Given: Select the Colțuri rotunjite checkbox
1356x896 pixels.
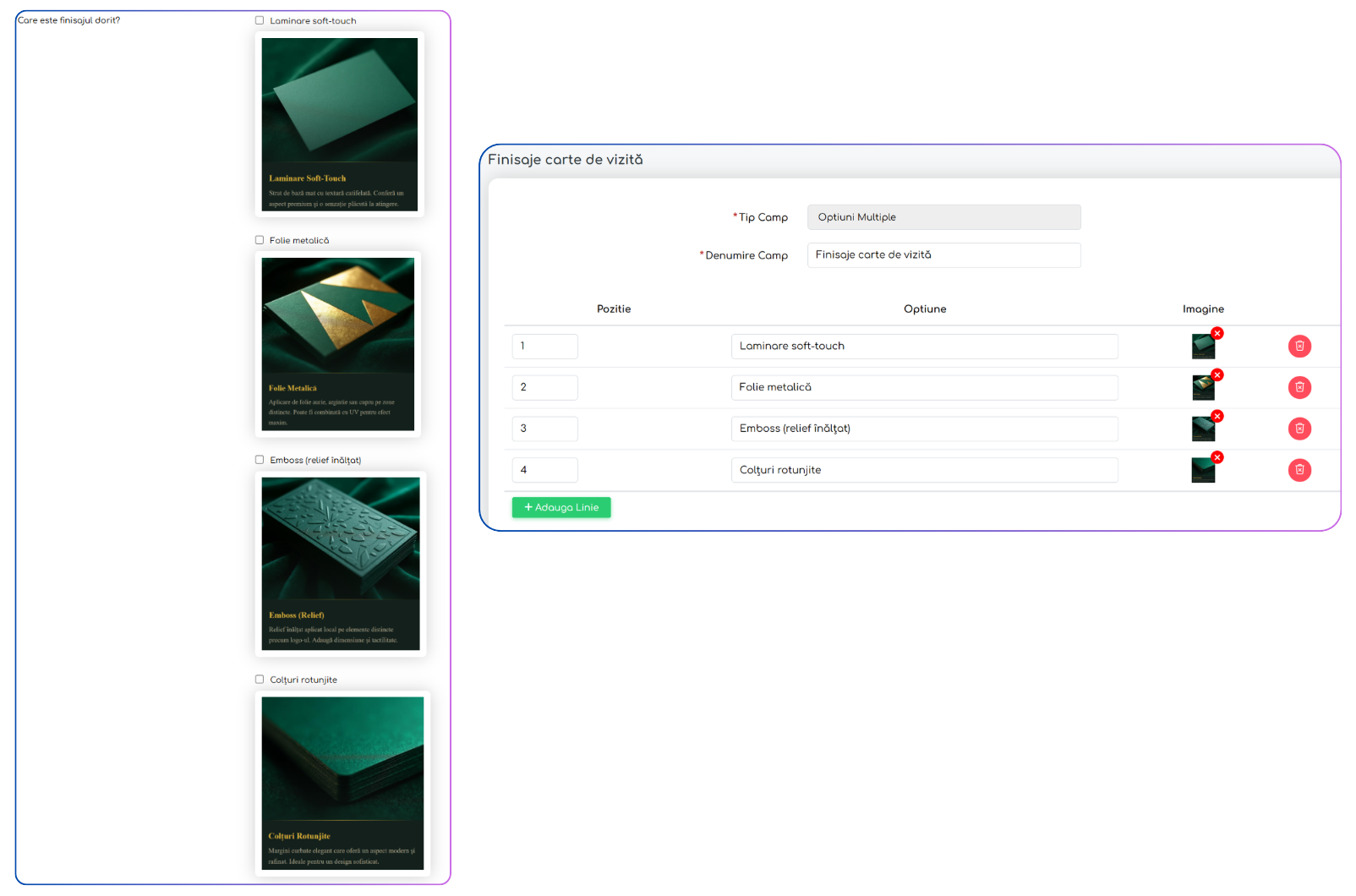Looking at the screenshot, I should point(260,680).
